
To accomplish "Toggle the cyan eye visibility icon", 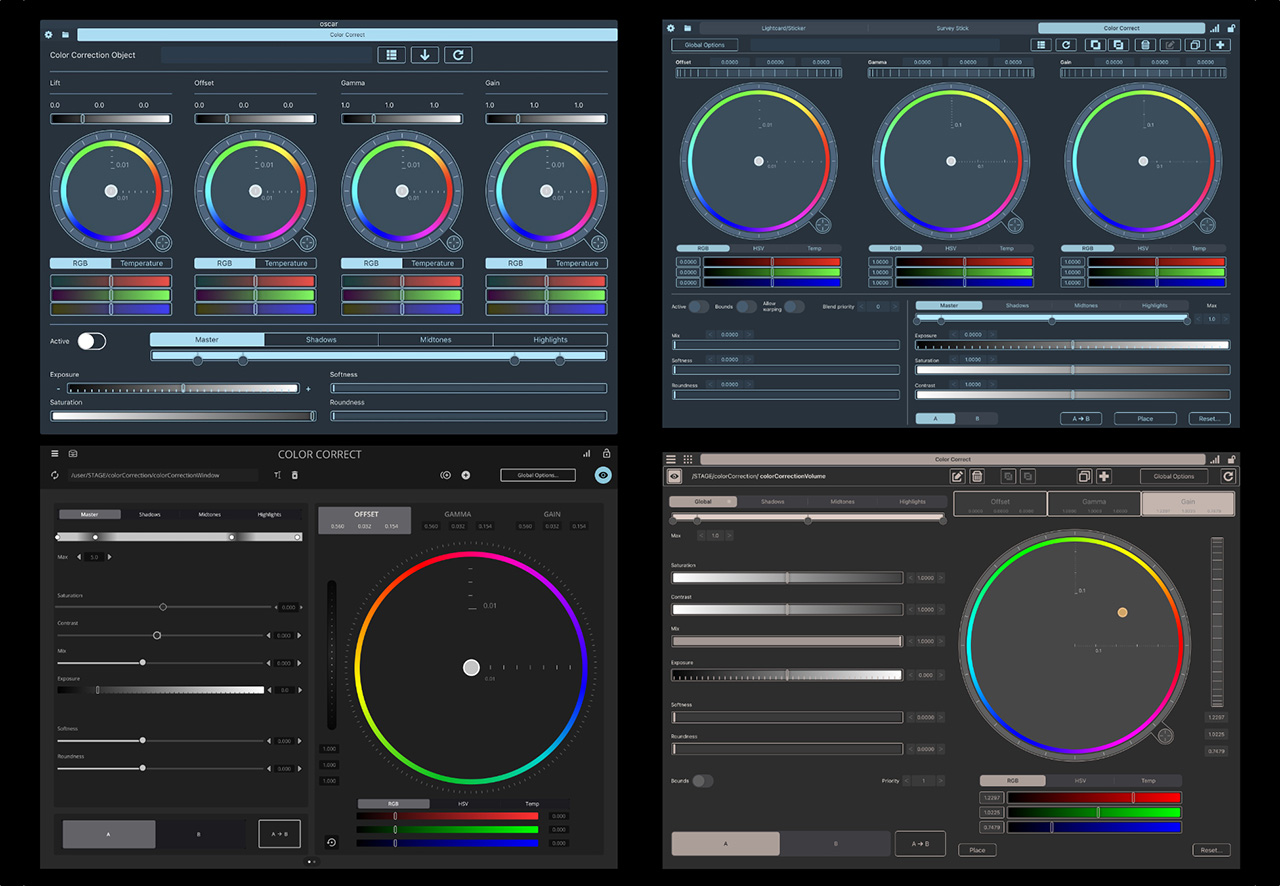I will coord(602,475).
